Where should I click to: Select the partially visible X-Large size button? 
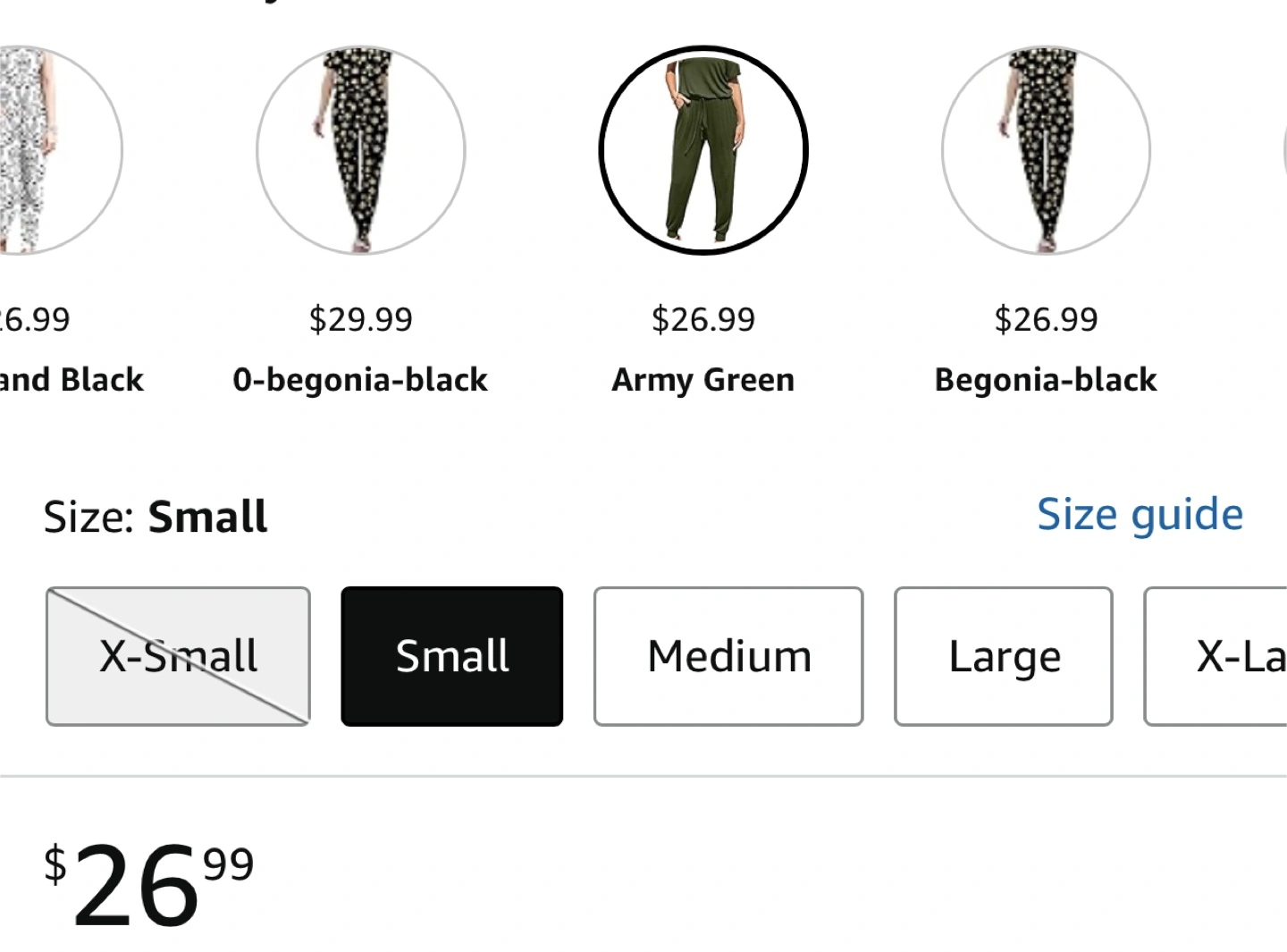[1215, 656]
